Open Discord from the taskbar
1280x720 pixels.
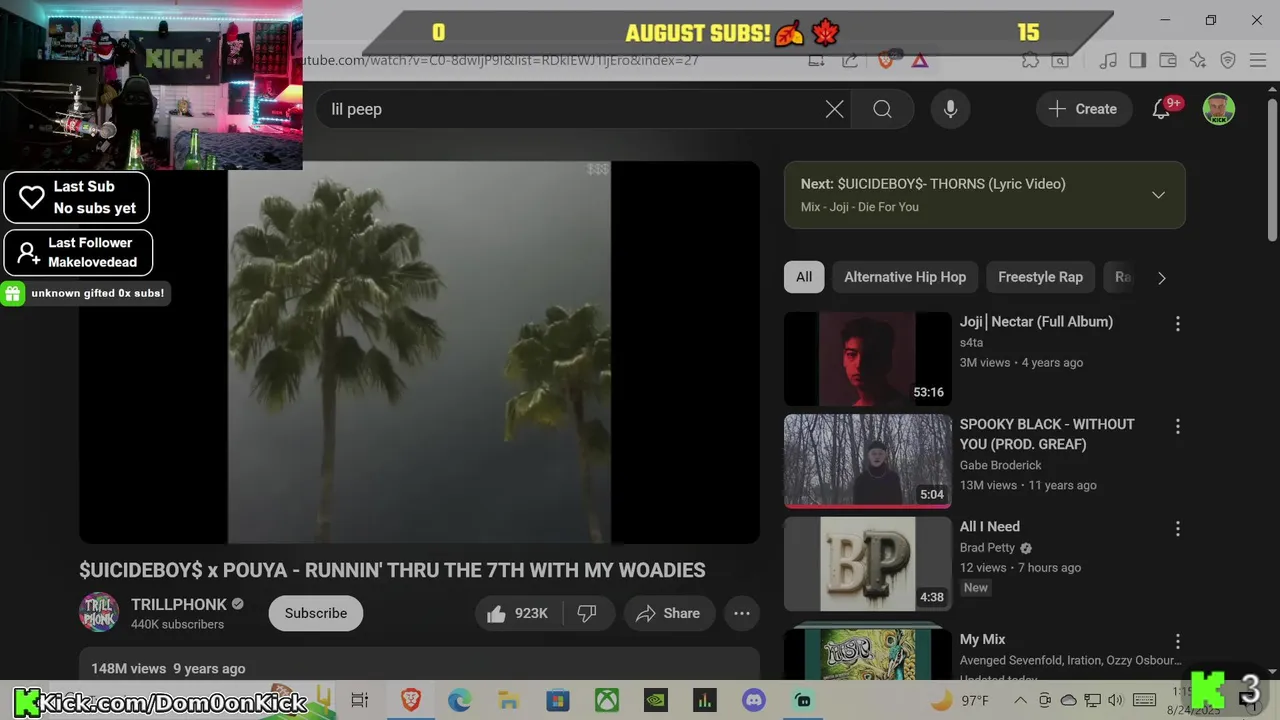pos(754,700)
